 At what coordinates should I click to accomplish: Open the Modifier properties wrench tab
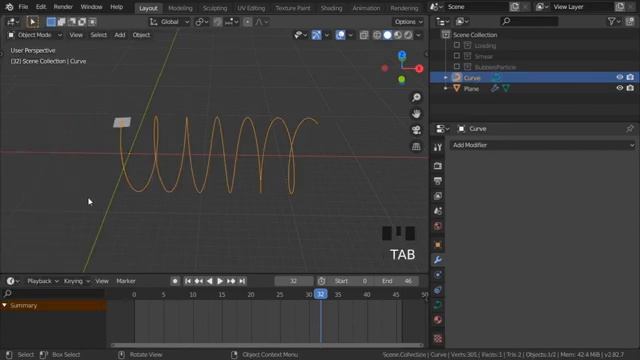point(438,260)
